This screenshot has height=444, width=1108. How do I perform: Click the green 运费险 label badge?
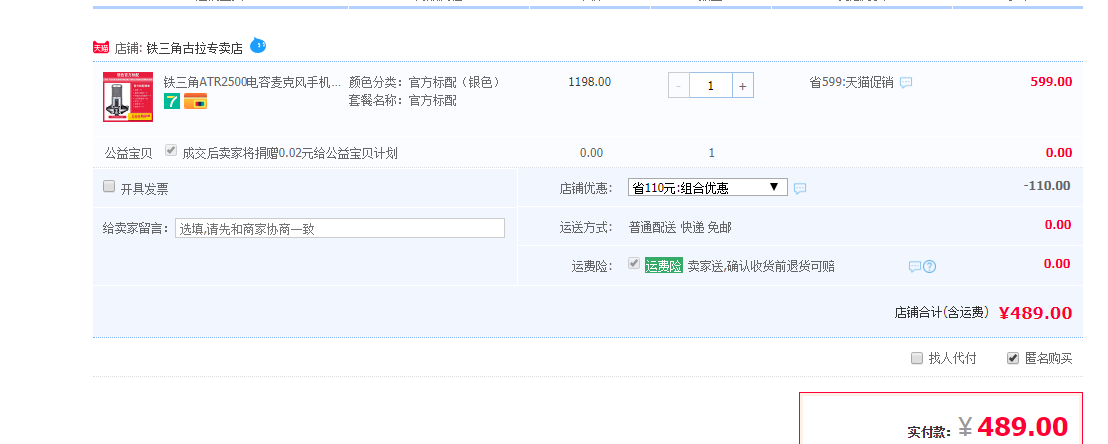point(664,266)
